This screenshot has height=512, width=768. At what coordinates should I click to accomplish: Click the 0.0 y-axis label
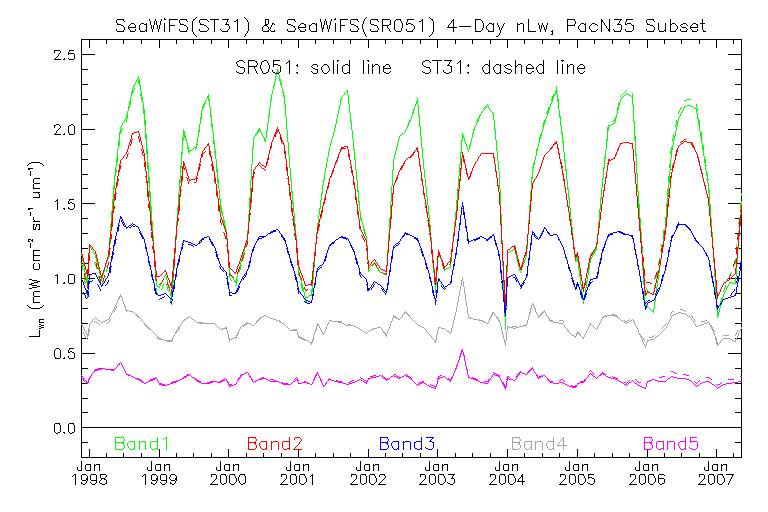pyautogui.click(x=65, y=428)
